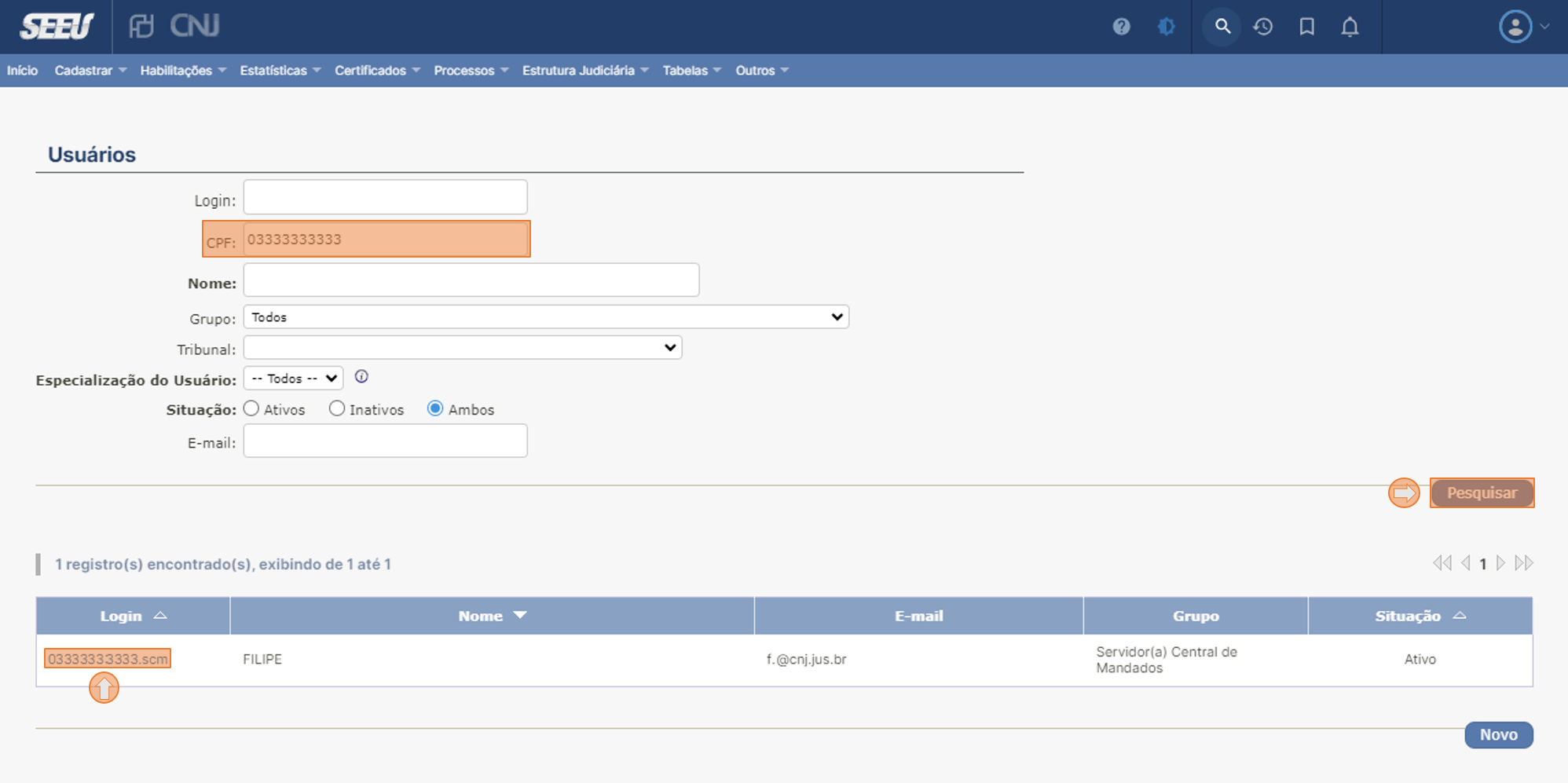
Task: Open the search magnifier icon in header
Action: [1222, 27]
